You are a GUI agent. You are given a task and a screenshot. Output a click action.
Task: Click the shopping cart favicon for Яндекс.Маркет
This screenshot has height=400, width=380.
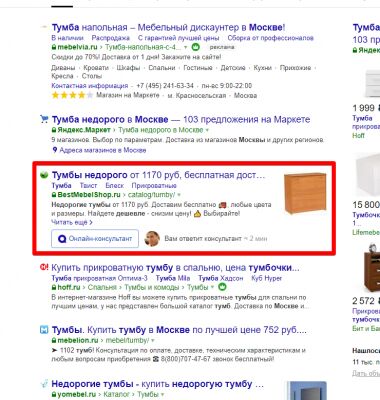click(x=44, y=119)
